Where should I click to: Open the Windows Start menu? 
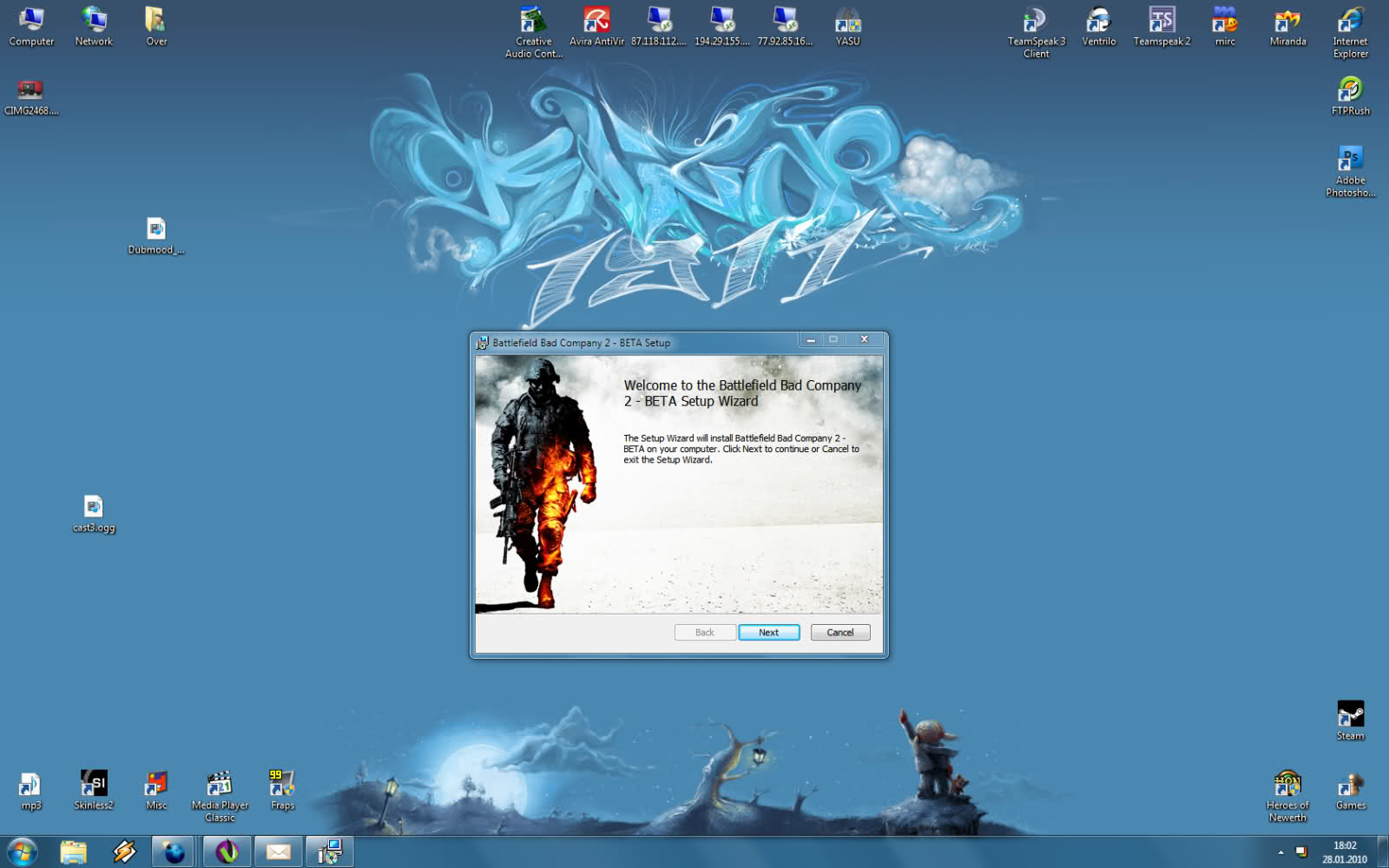(22, 852)
